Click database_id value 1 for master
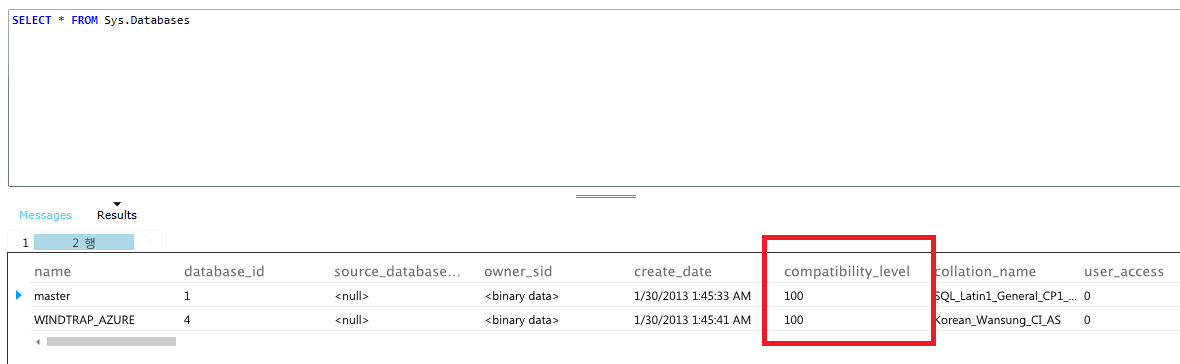The width and height of the screenshot is (1180, 364). [x=187, y=296]
